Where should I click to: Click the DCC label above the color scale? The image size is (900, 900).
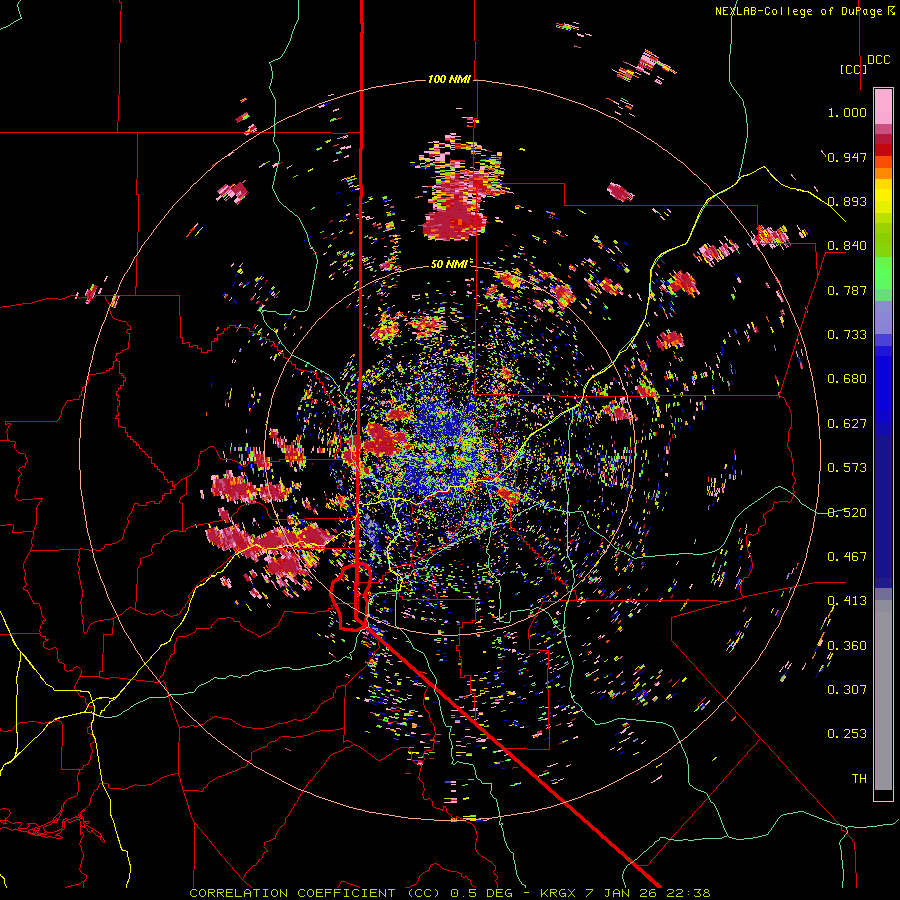(879, 60)
